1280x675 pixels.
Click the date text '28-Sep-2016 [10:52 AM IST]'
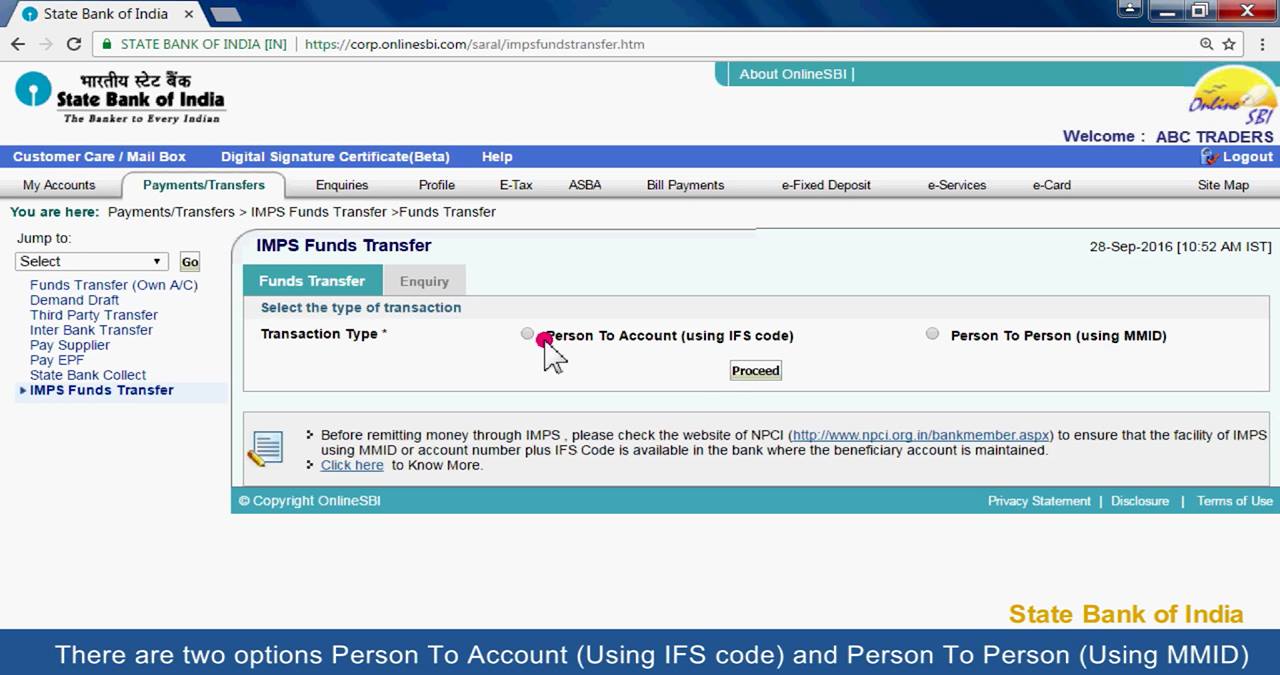coord(1180,247)
